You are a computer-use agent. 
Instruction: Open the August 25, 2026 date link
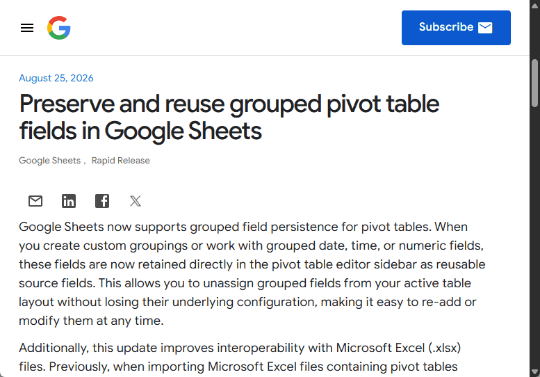click(56, 78)
